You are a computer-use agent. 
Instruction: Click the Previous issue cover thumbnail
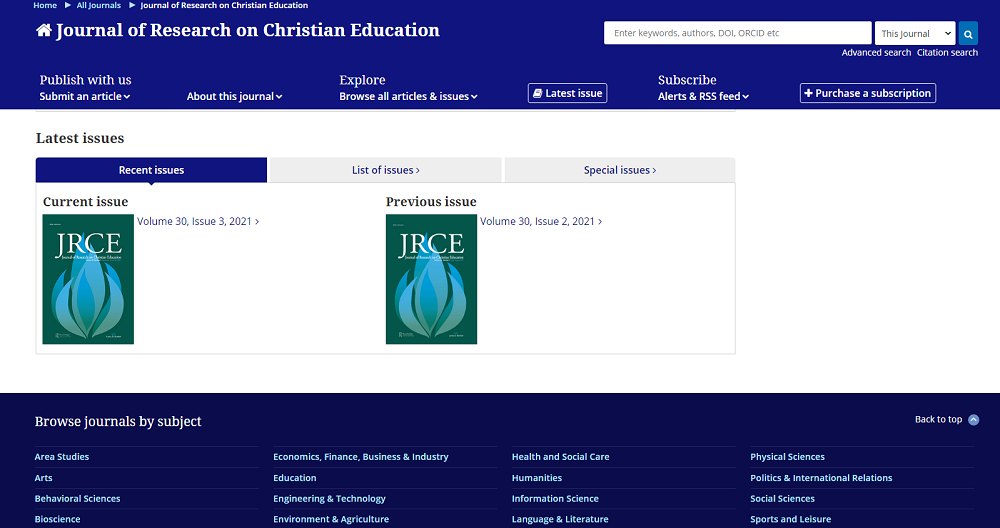(x=431, y=279)
